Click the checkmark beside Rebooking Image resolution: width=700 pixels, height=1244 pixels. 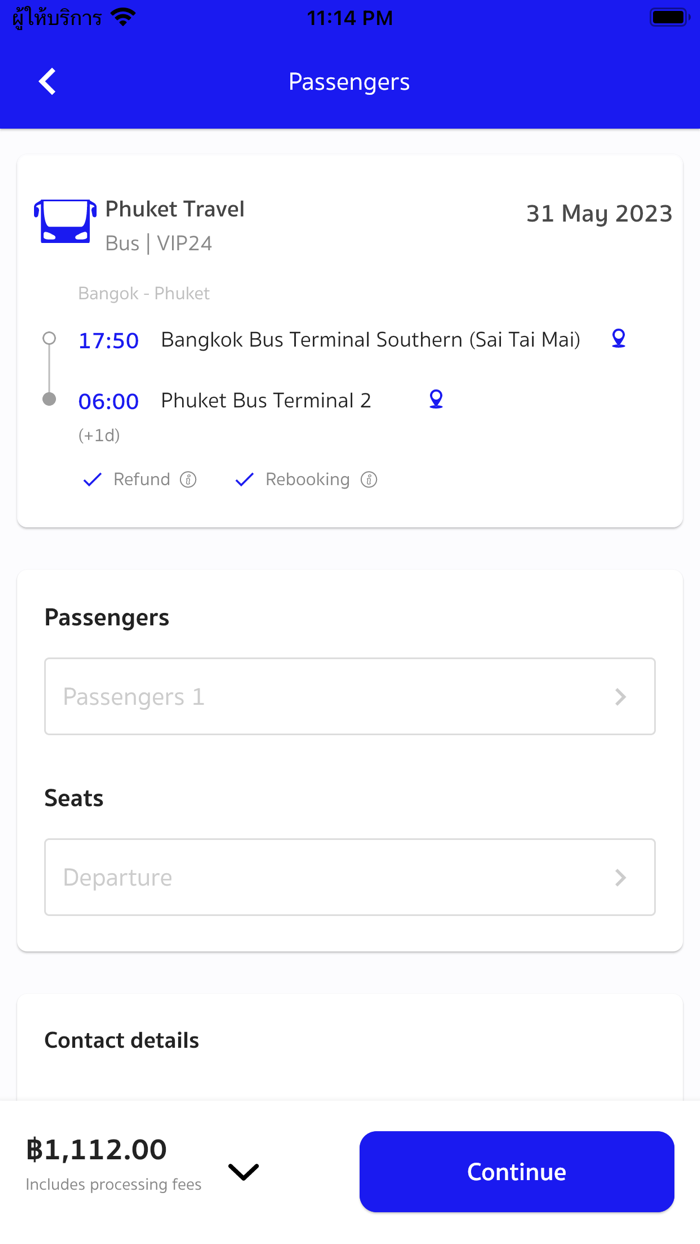pyautogui.click(x=243, y=479)
